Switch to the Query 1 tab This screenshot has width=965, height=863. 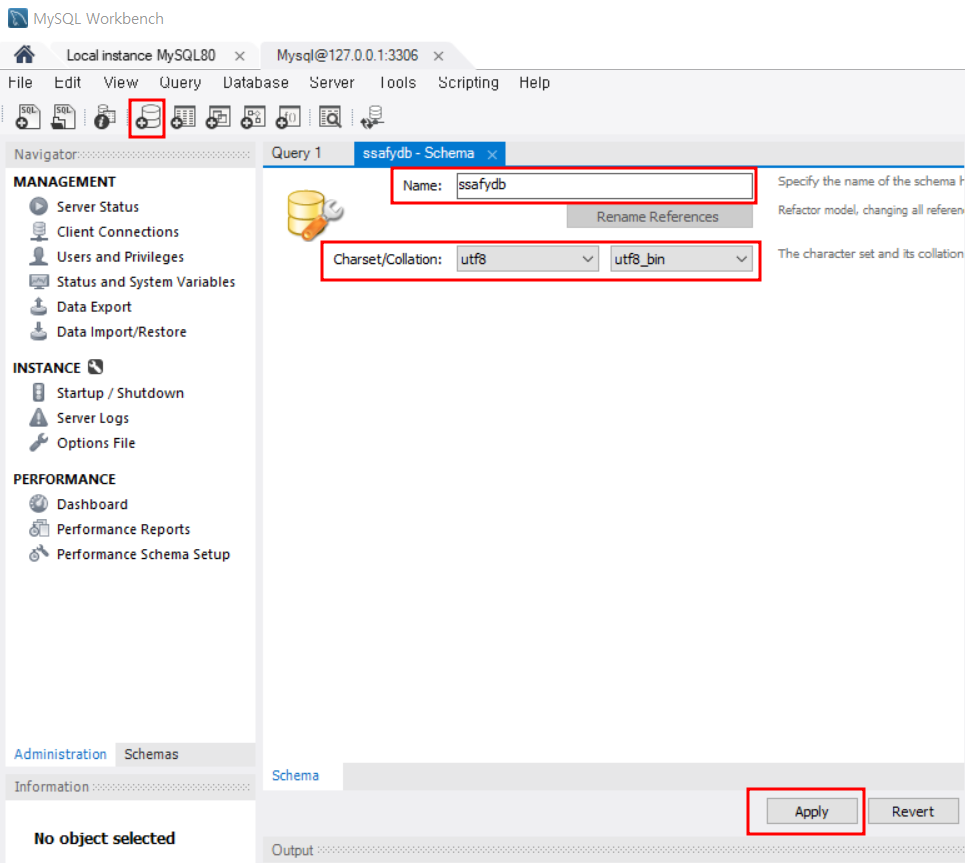tap(297, 153)
